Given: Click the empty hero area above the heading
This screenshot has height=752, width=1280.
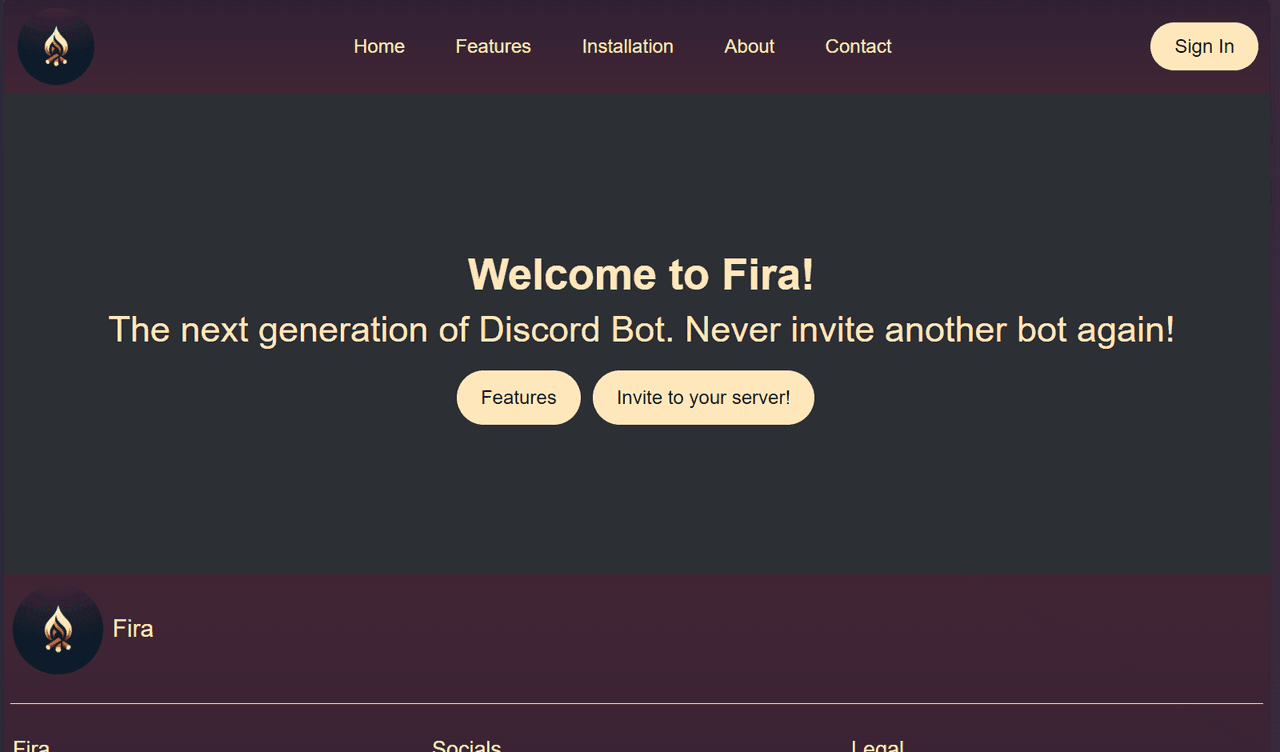Looking at the screenshot, I should (640, 170).
